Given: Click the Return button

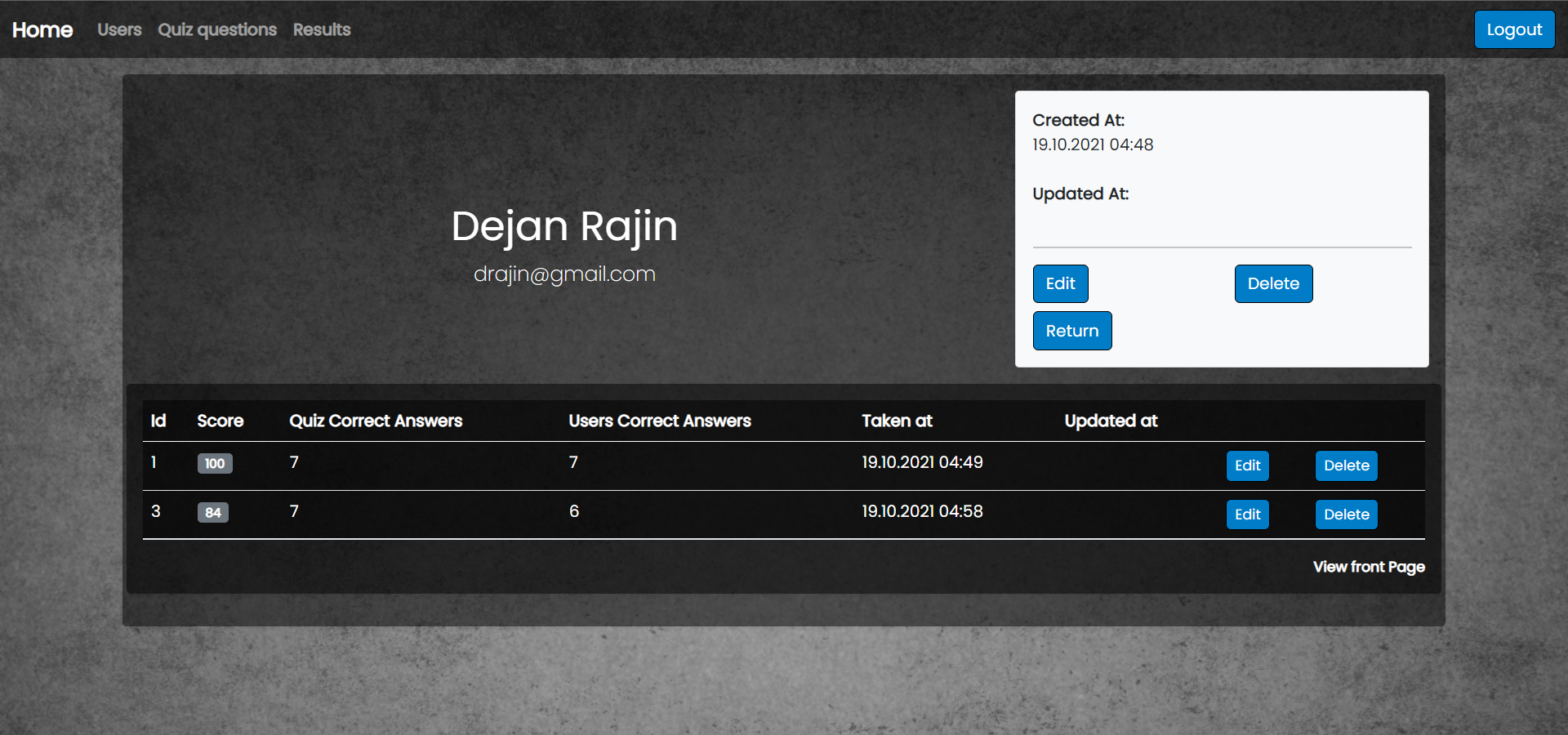Looking at the screenshot, I should [x=1072, y=331].
